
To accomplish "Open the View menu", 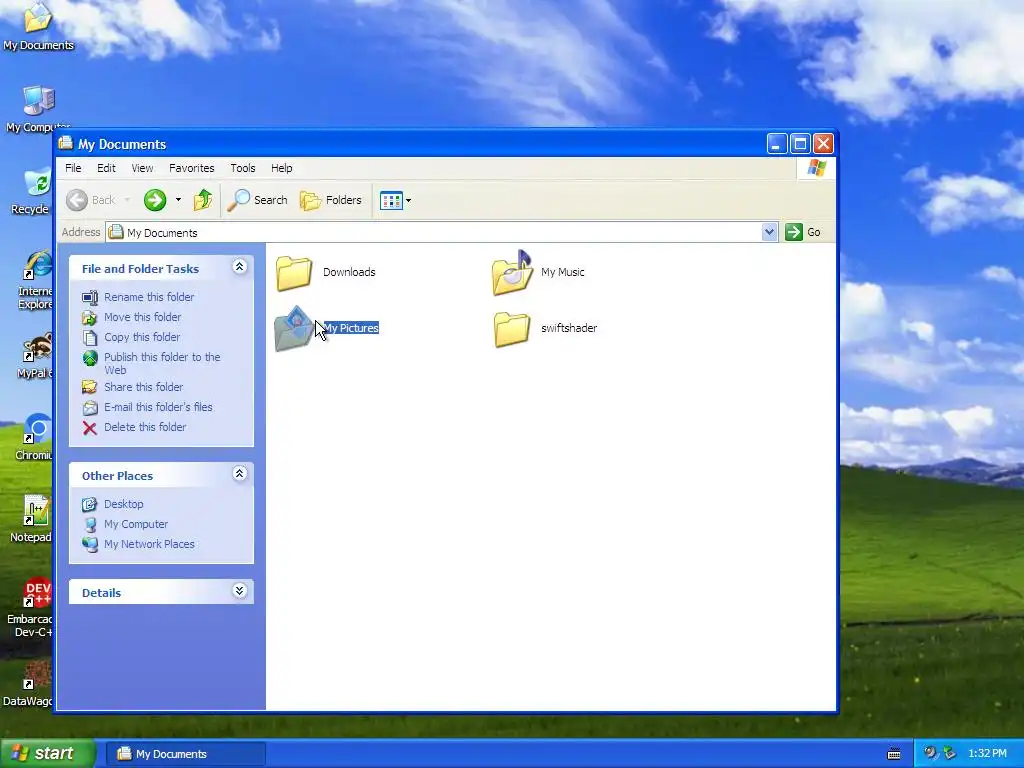I will coord(142,168).
